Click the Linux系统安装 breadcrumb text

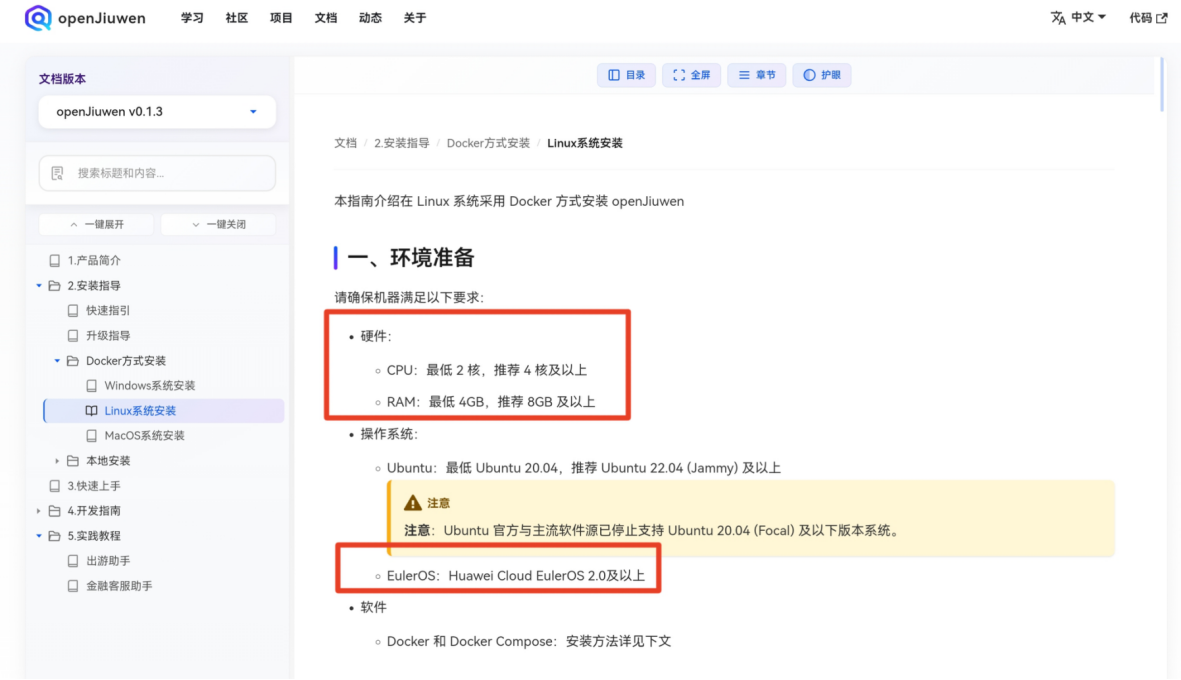click(x=584, y=143)
